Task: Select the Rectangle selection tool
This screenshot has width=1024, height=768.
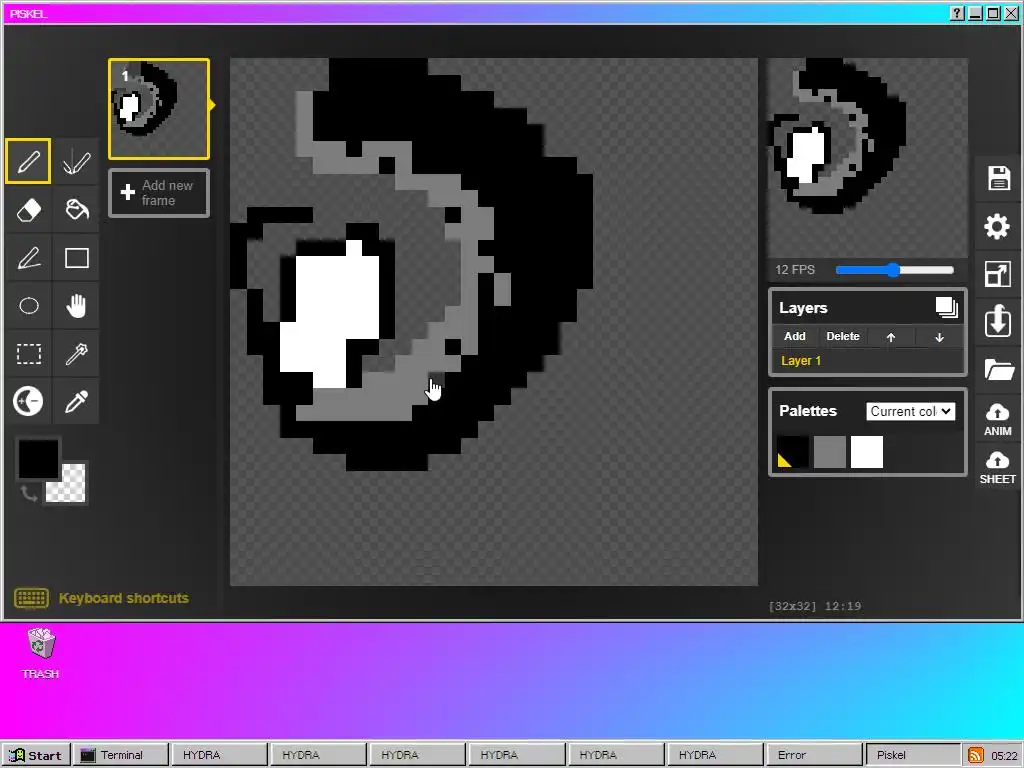Action: [28, 354]
